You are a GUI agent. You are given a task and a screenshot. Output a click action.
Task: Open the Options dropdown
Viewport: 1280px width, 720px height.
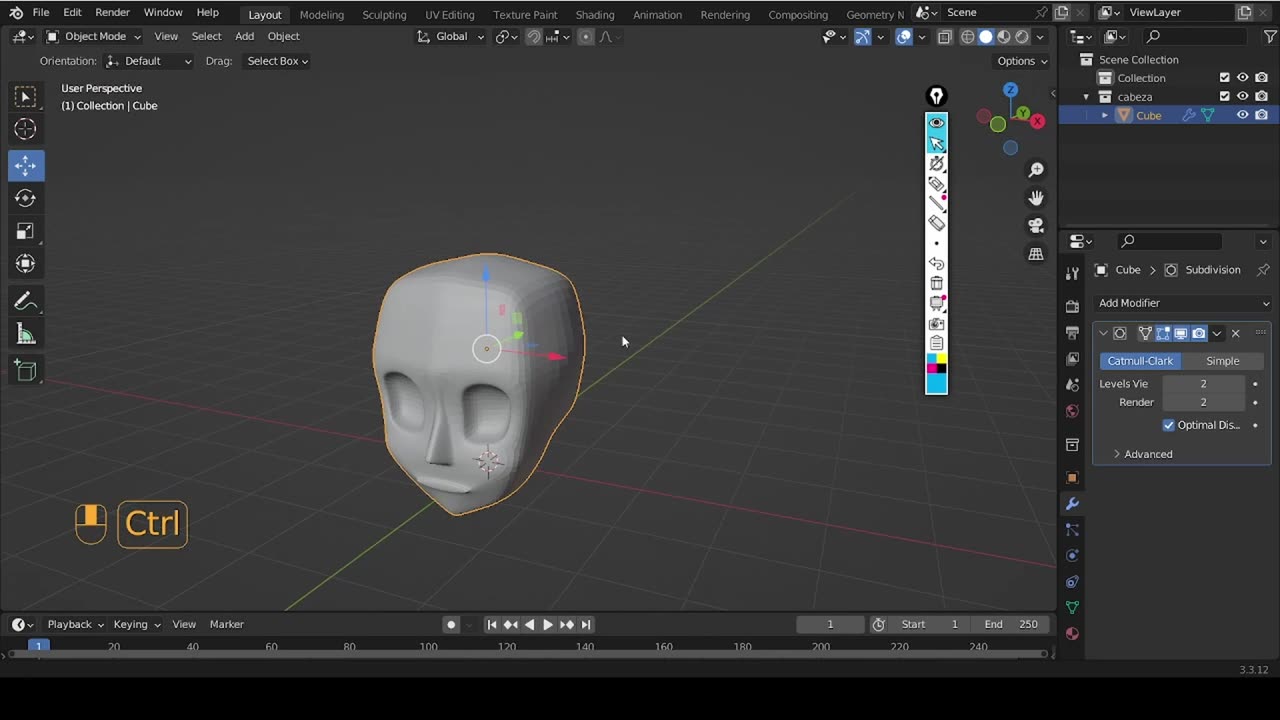coord(1022,61)
